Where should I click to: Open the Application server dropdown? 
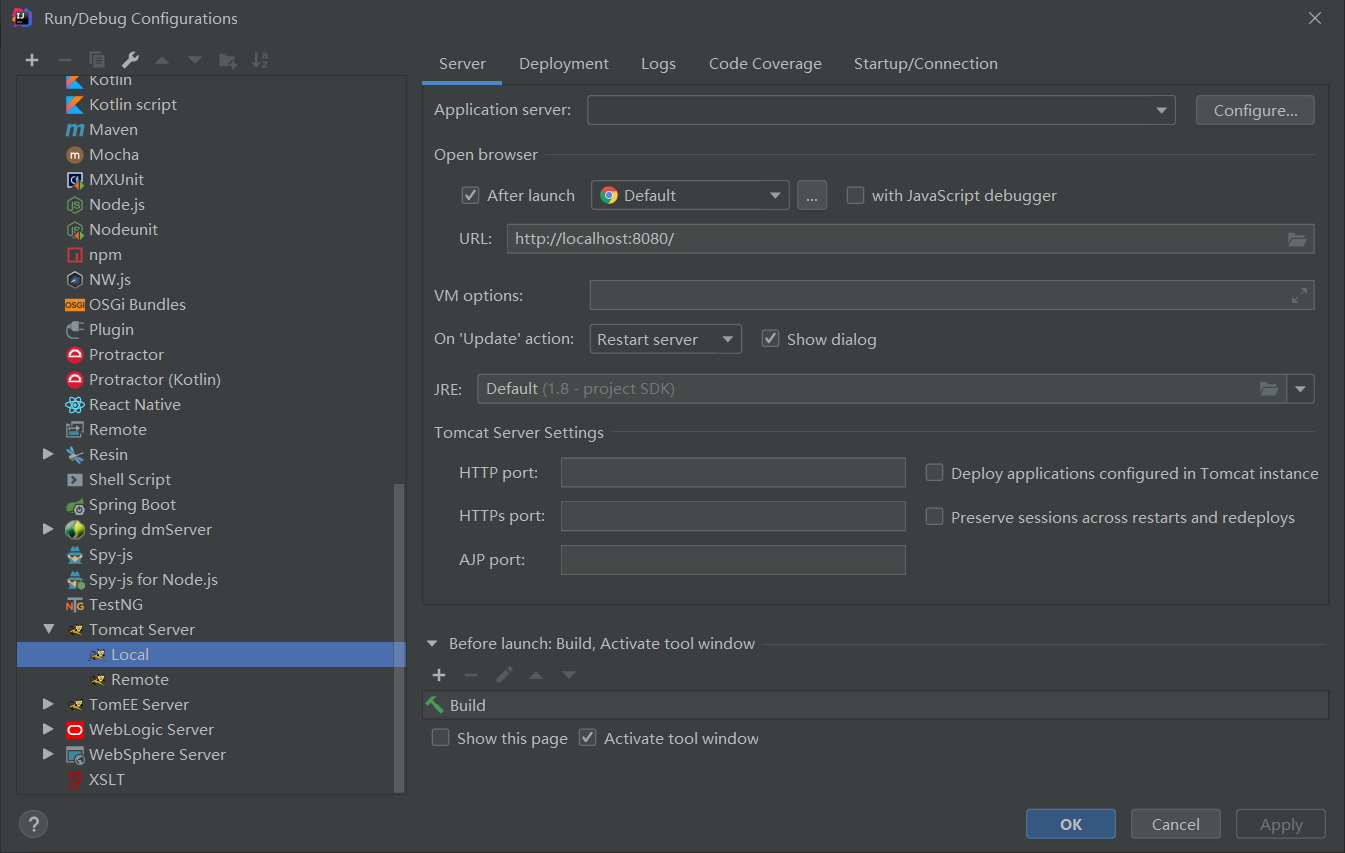click(881, 110)
